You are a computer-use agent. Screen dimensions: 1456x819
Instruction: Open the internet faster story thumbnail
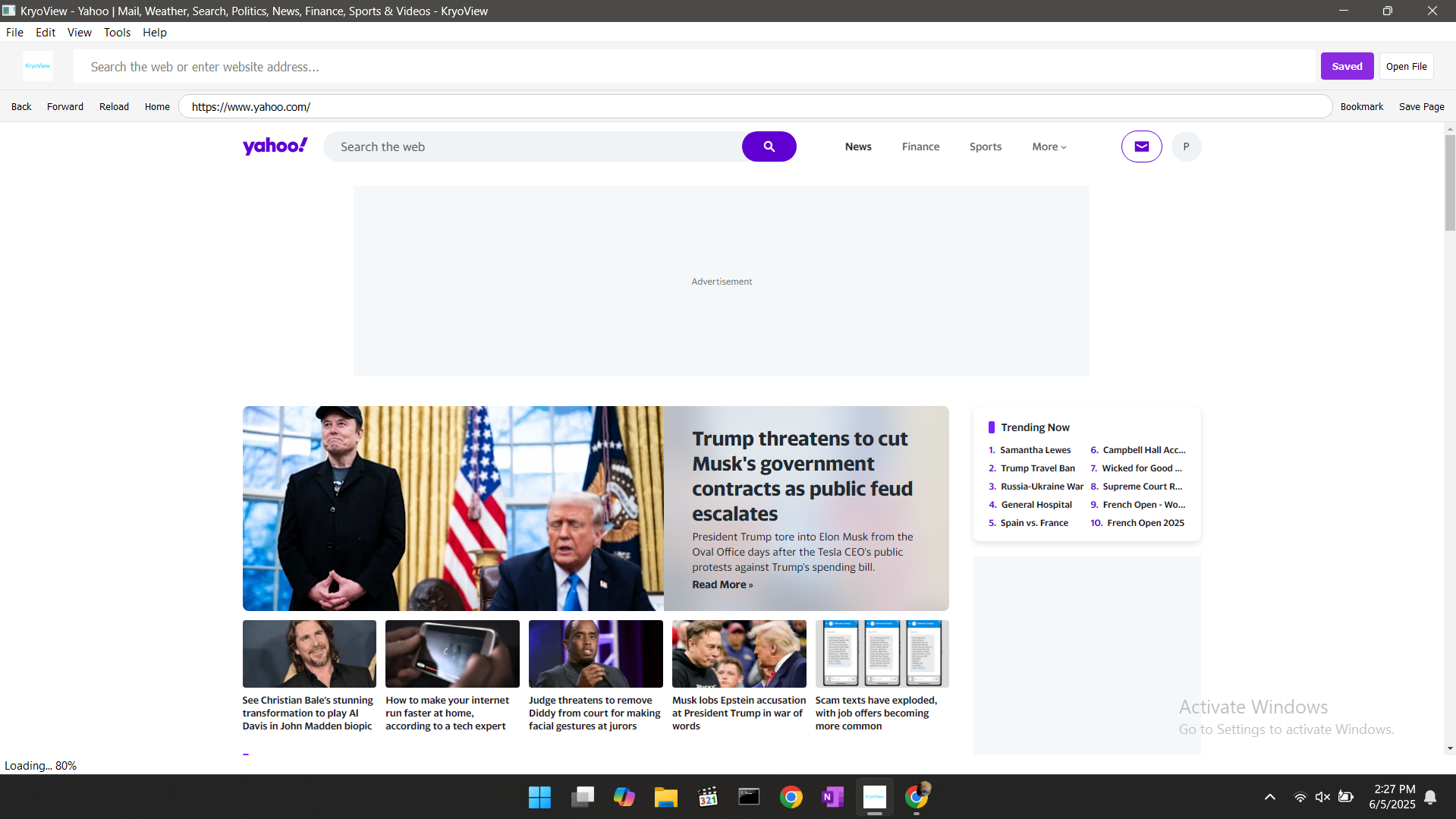(452, 654)
